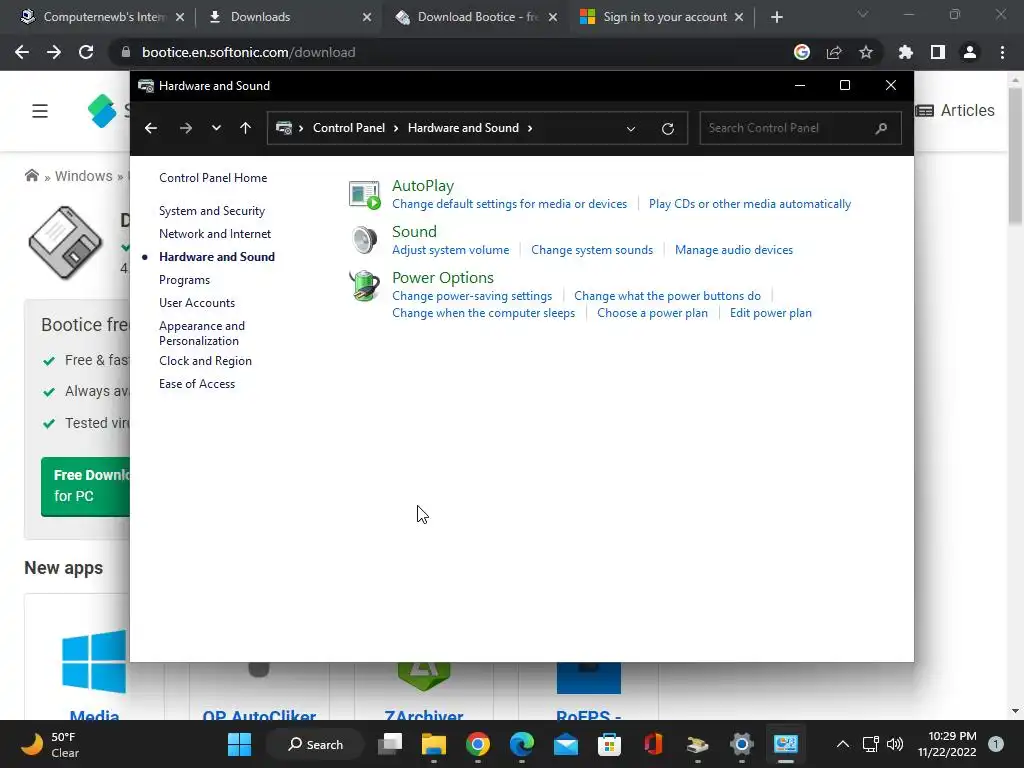
Task: Close the Downloads tab
Action: 367,17
